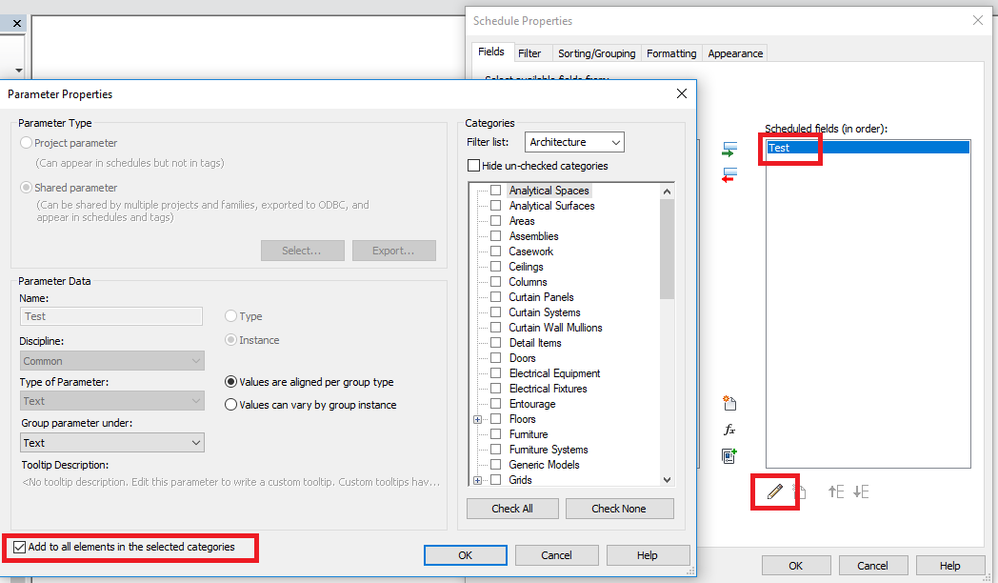Expand the Floors category tree node
The width and height of the screenshot is (998, 583).
pos(477,419)
